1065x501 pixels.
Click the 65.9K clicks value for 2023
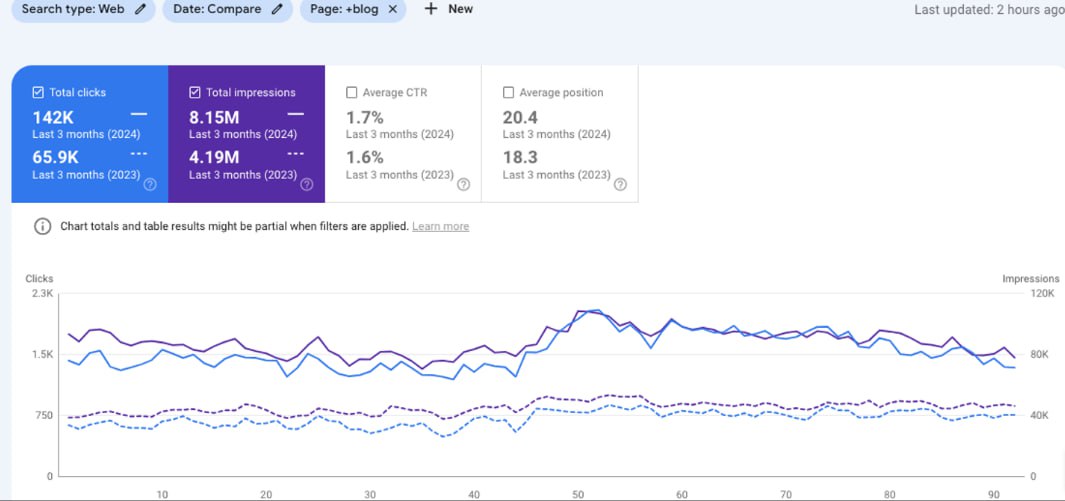[56, 157]
